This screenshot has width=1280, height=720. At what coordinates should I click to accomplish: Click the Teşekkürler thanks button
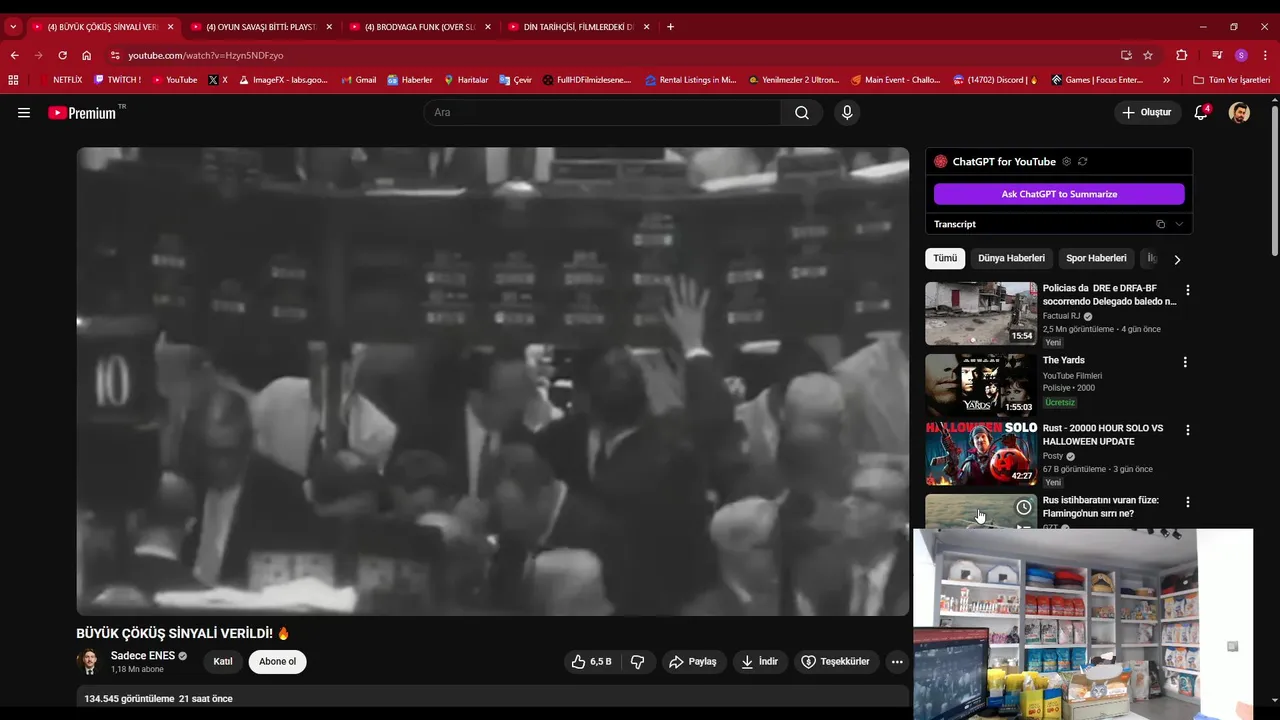(837, 662)
